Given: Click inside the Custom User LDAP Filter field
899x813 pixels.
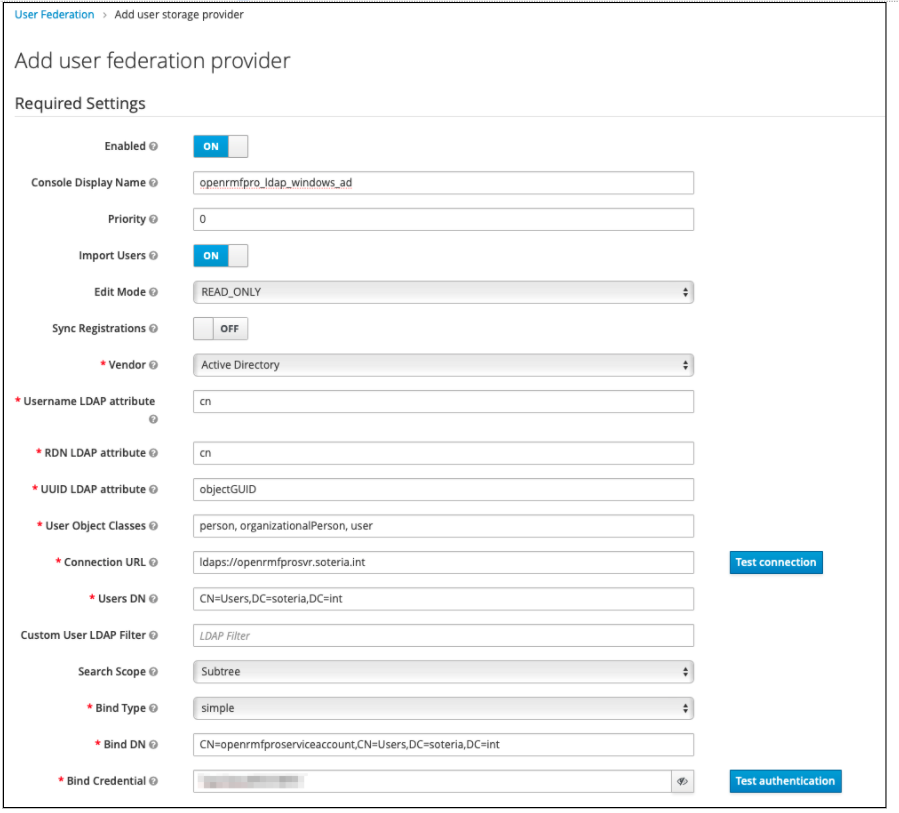Looking at the screenshot, I should [x=443, y=635].
